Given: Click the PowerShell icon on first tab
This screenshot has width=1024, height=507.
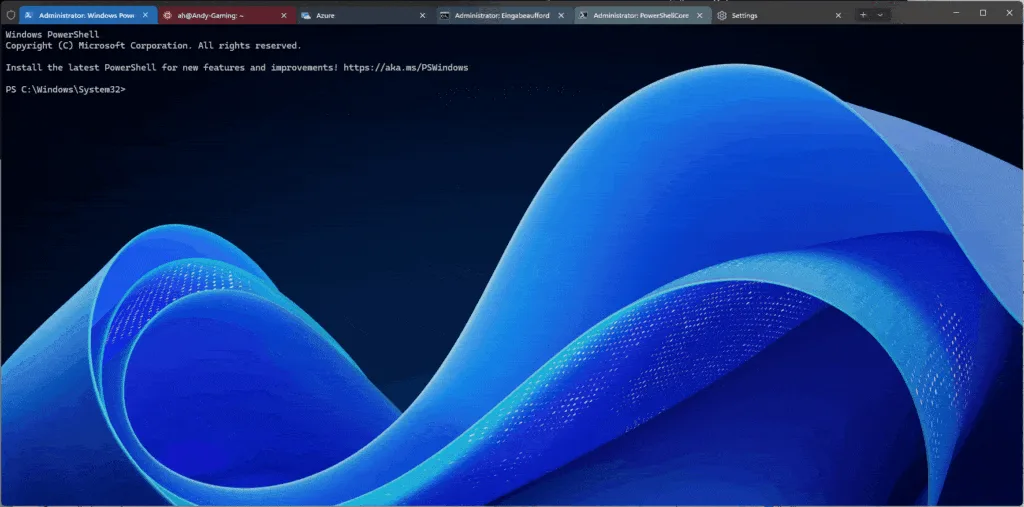Looking at the screenshot, I should tap(29, 15).
